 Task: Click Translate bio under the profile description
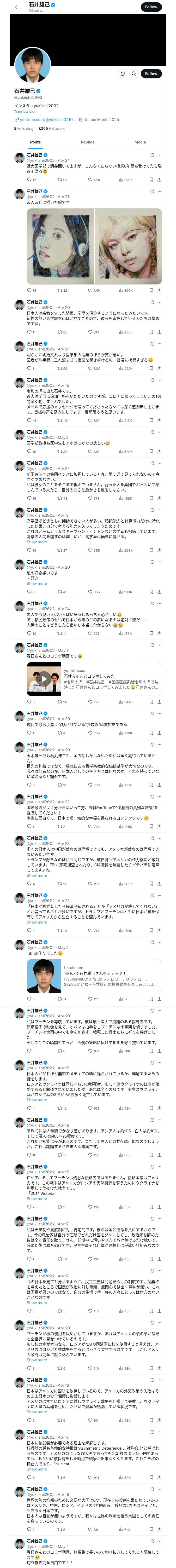coord(24,111)
